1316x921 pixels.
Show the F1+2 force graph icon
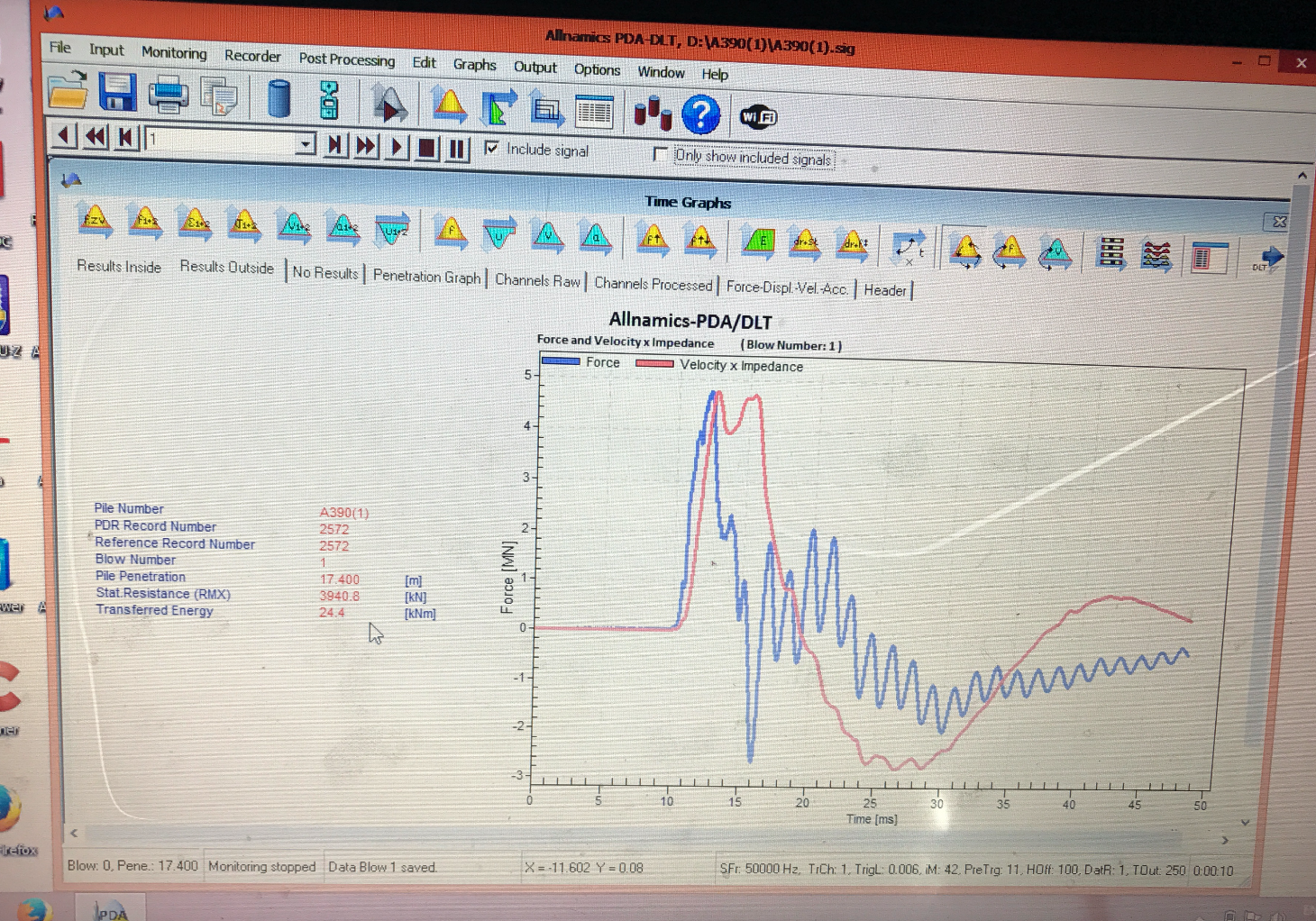[x=145, y=222]
